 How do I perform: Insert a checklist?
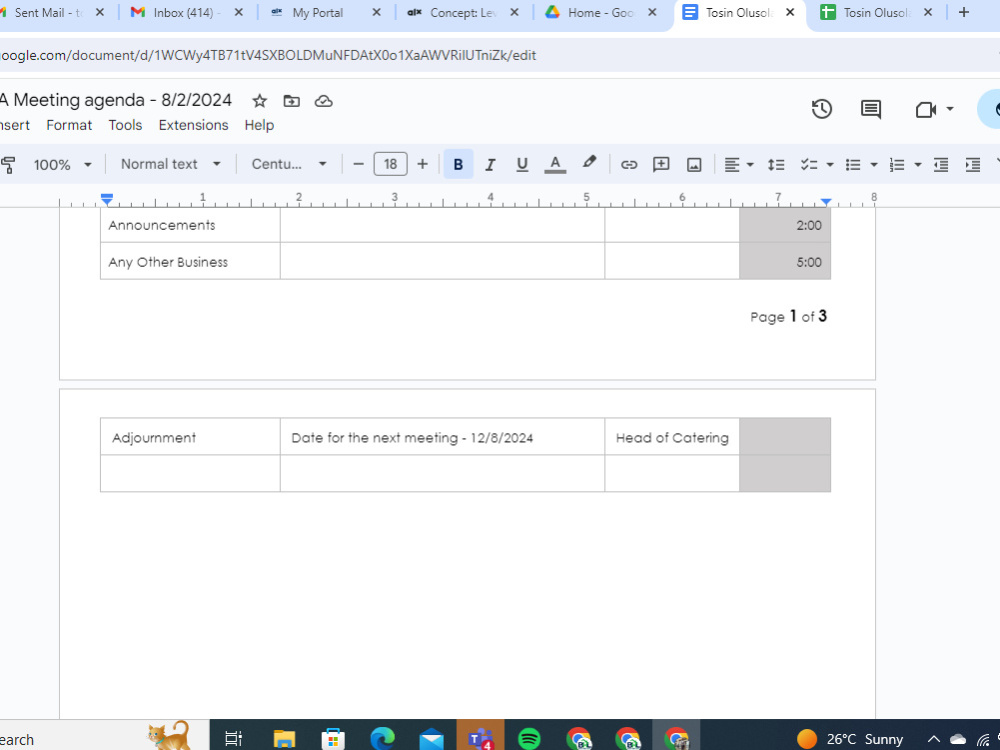click(x=809, y=165)
